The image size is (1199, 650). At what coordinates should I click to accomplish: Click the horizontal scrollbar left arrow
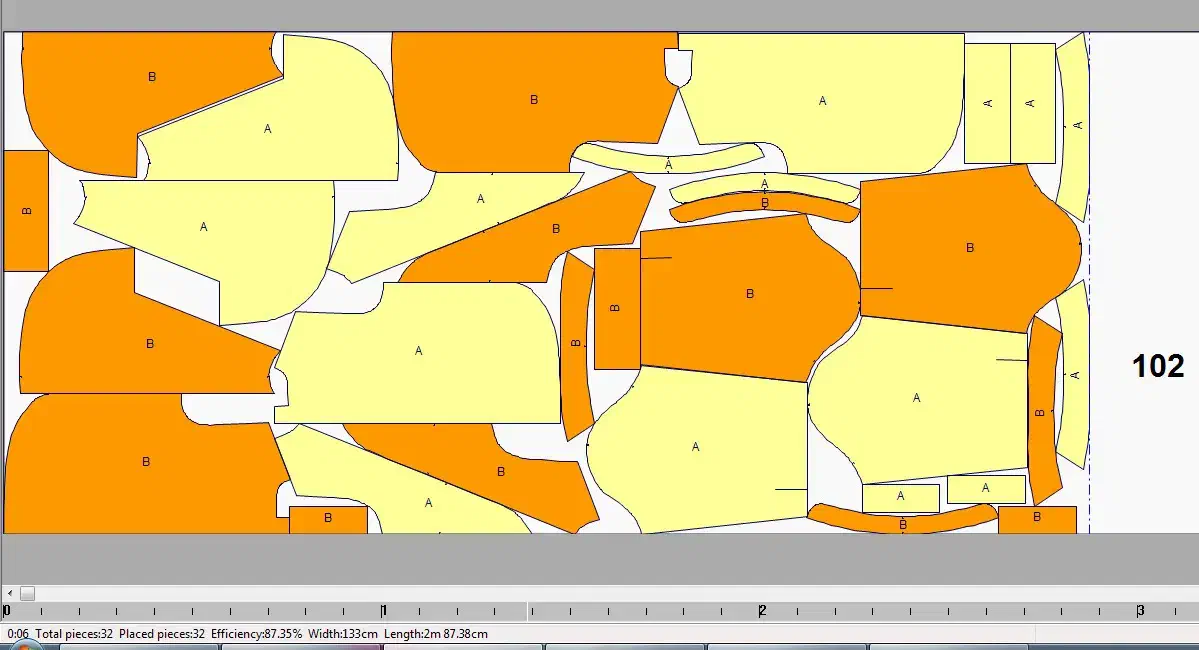coord(9,593)
